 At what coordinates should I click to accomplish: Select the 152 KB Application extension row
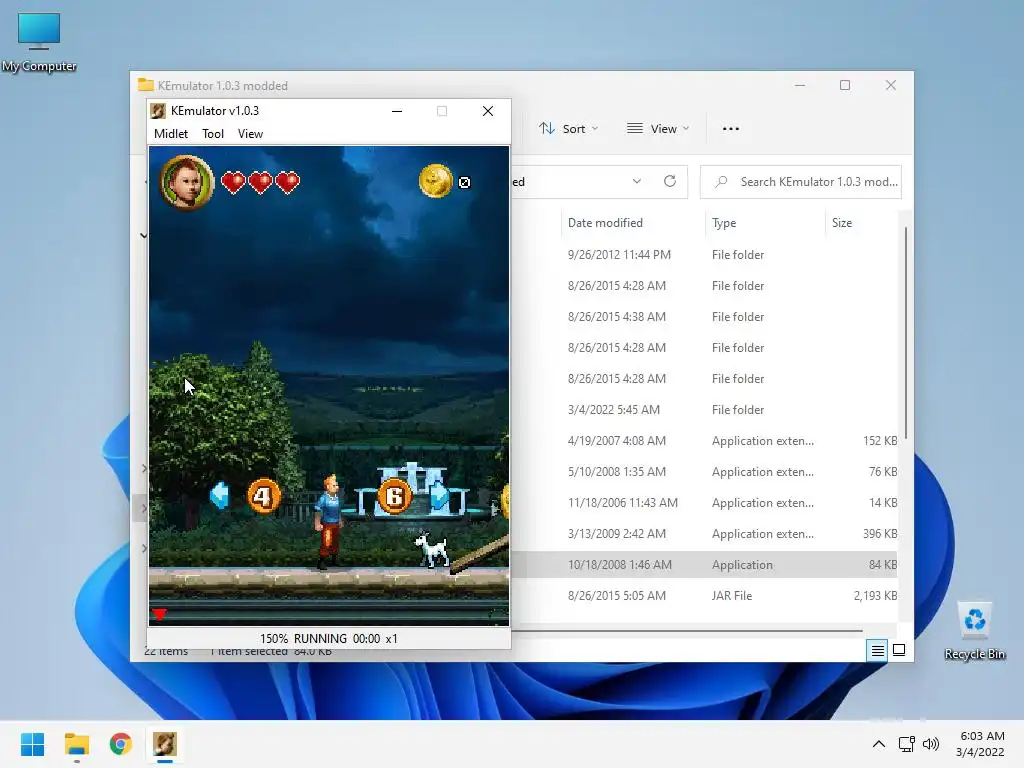tap(704, 441)
